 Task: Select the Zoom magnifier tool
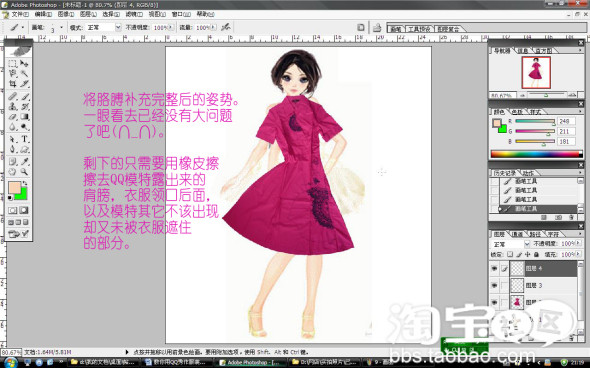pyautogui.click(x=24, y=172)
